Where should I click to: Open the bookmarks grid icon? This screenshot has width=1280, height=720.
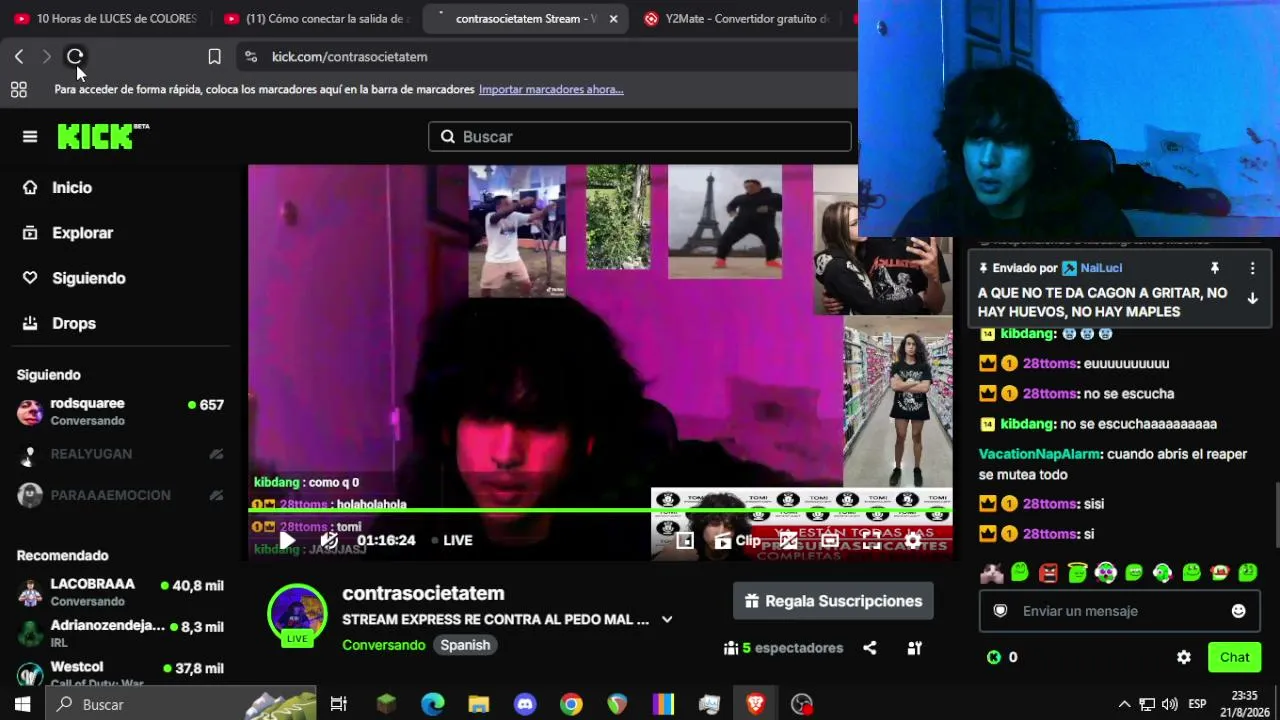(x=18, y=90)
